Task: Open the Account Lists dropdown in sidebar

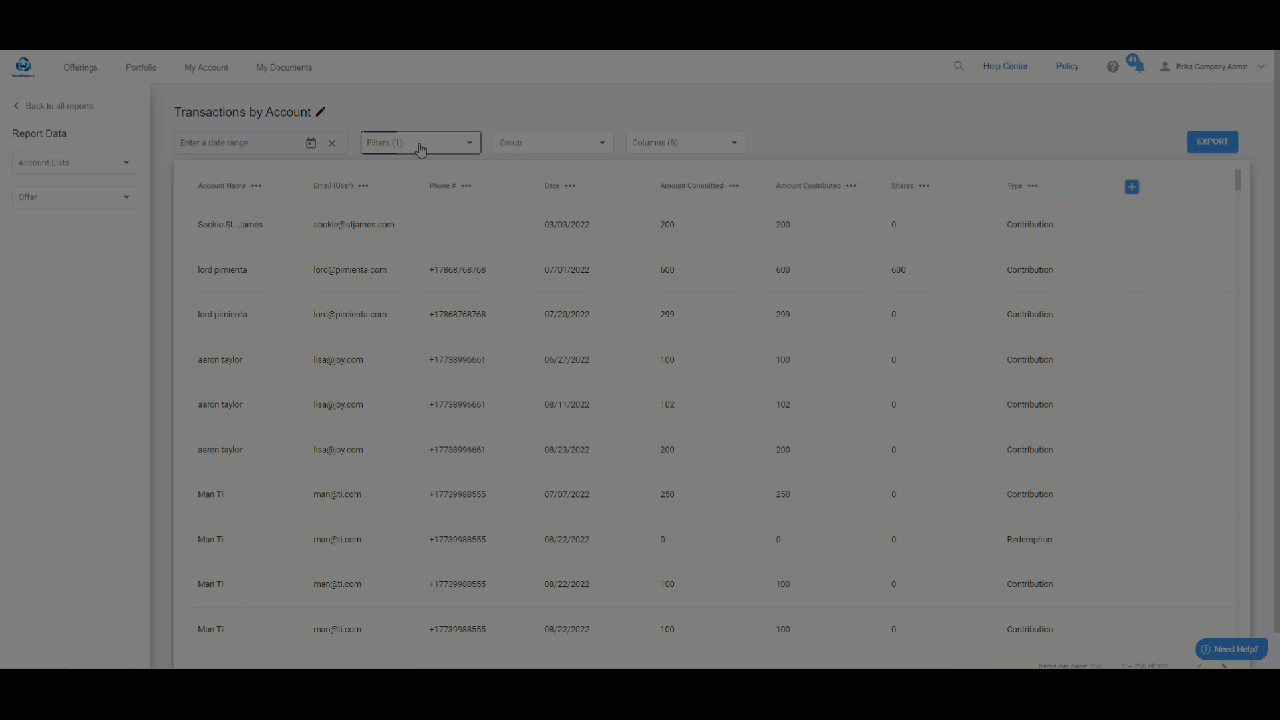Action: 74,163
